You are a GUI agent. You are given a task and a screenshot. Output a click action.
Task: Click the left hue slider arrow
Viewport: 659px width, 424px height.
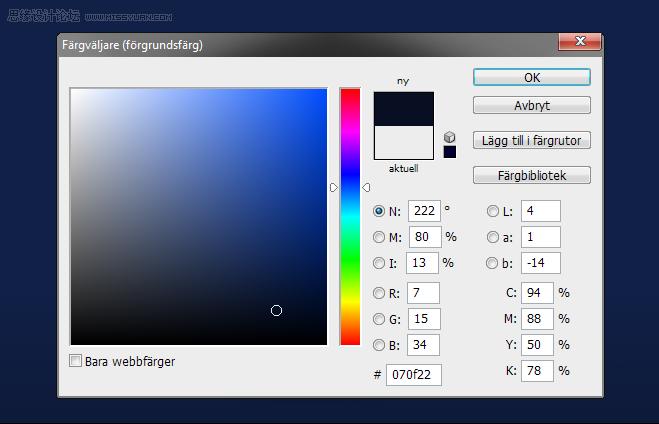[x=334, y=187]
